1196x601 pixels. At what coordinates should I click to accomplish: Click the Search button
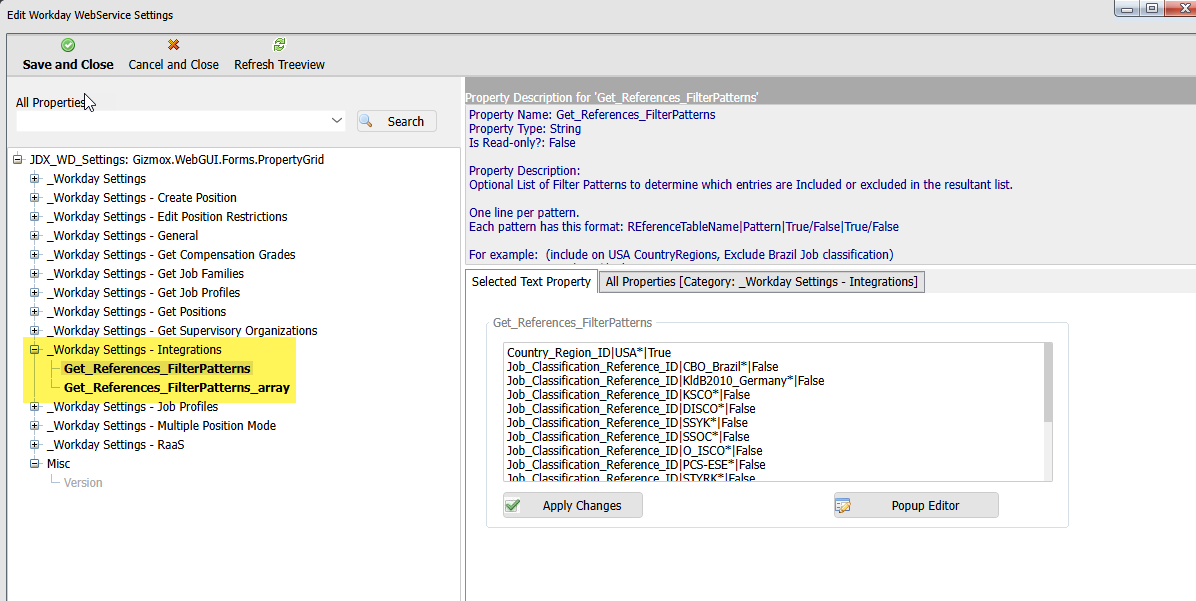[x=397, y=121]
